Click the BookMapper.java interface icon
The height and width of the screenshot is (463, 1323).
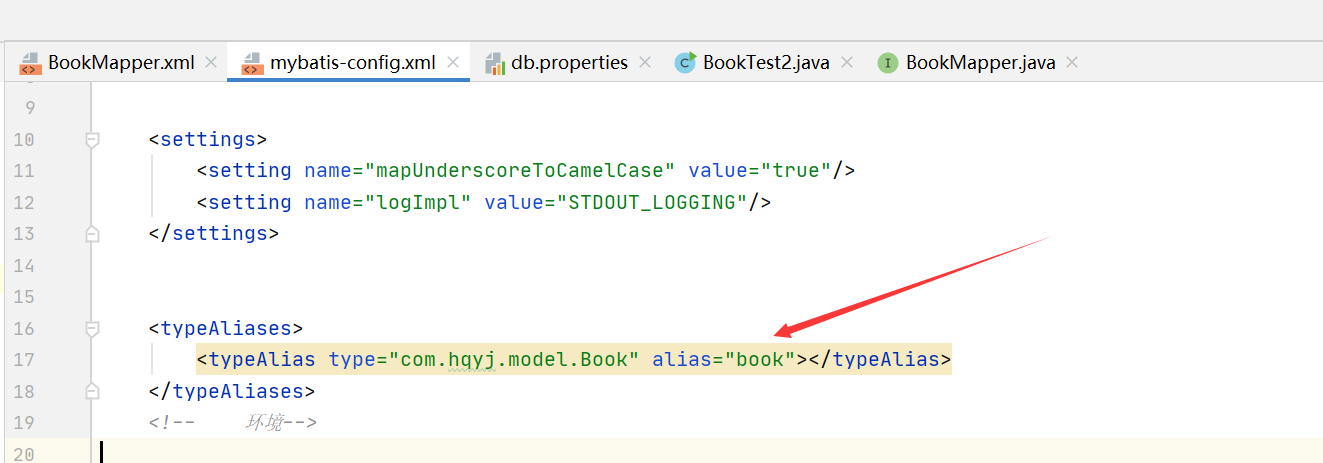pos(887,63)
